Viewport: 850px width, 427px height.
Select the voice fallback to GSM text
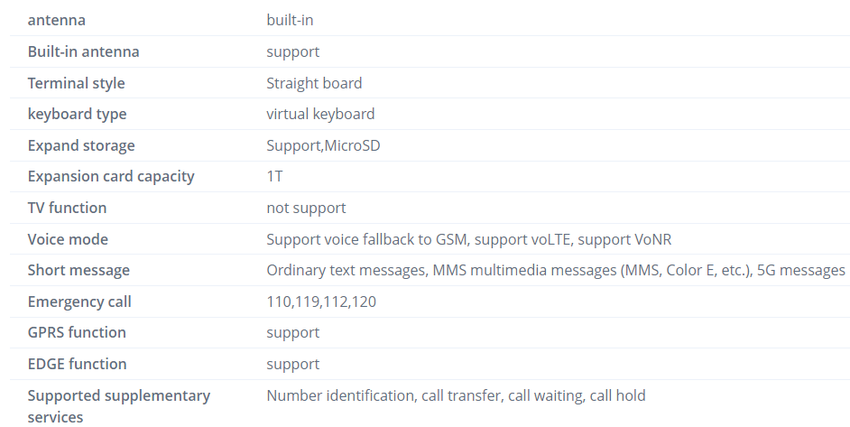pyautogui.click(x=366, y=239)
